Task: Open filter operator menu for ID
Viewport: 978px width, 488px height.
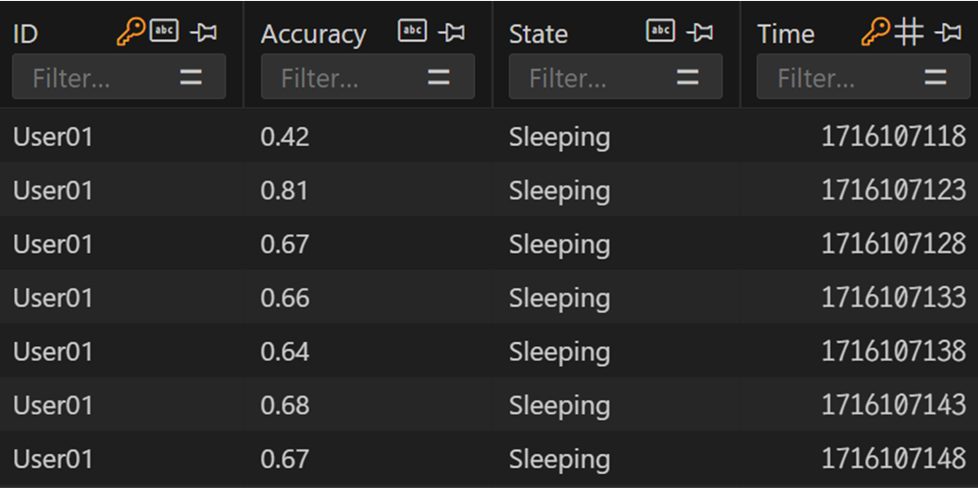Action: (x=191, y=77)
